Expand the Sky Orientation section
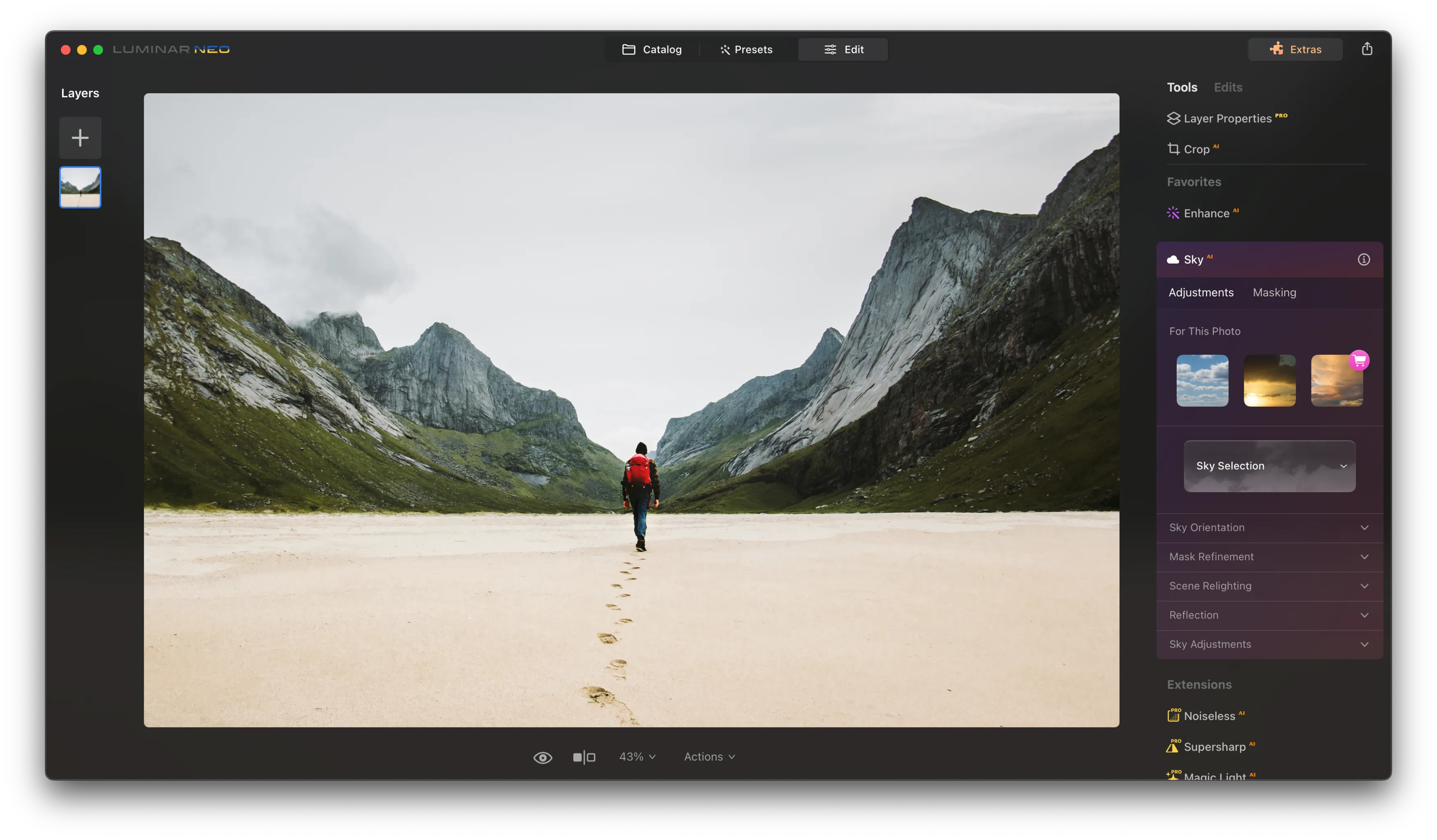 click(1269, 528)
